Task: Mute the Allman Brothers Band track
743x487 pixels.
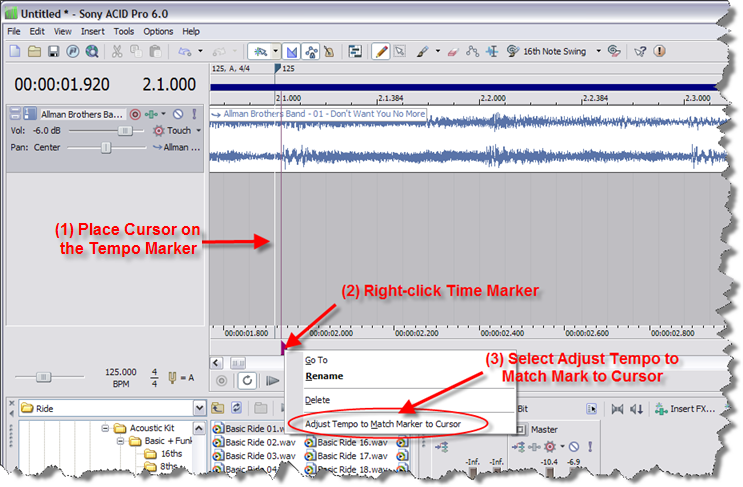Action: click(x=177, y=114)
